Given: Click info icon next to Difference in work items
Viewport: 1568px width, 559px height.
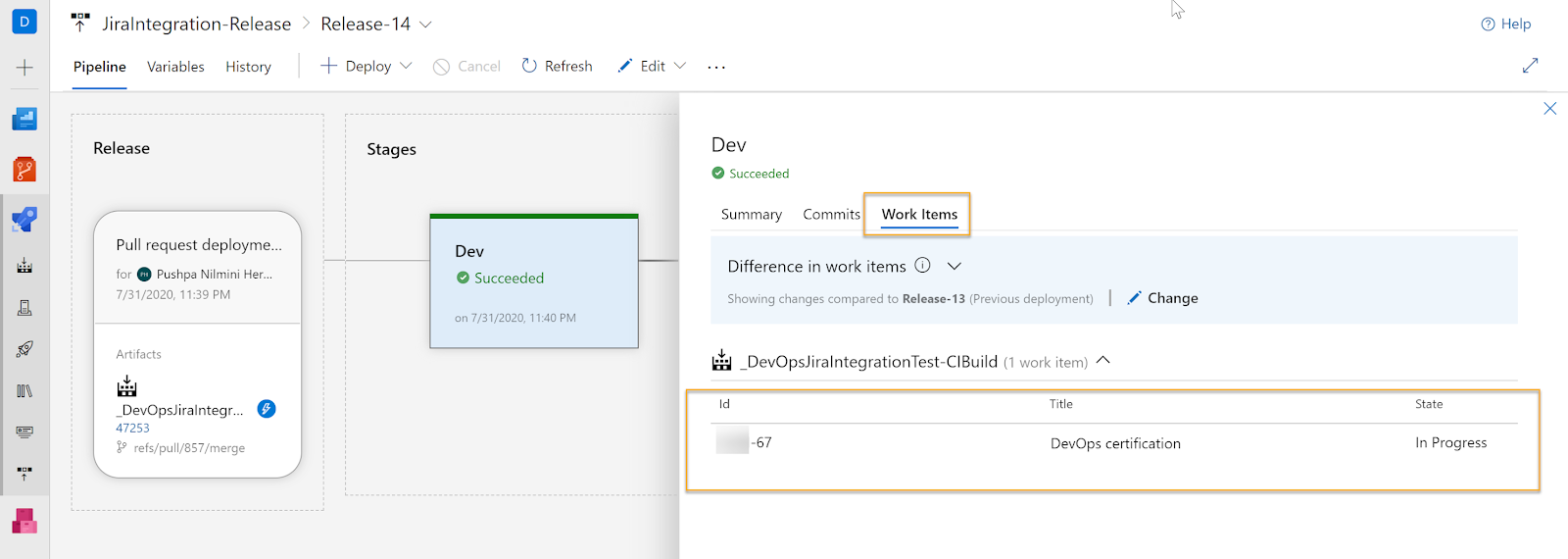Looking at the screenshot, I should 922,265.
